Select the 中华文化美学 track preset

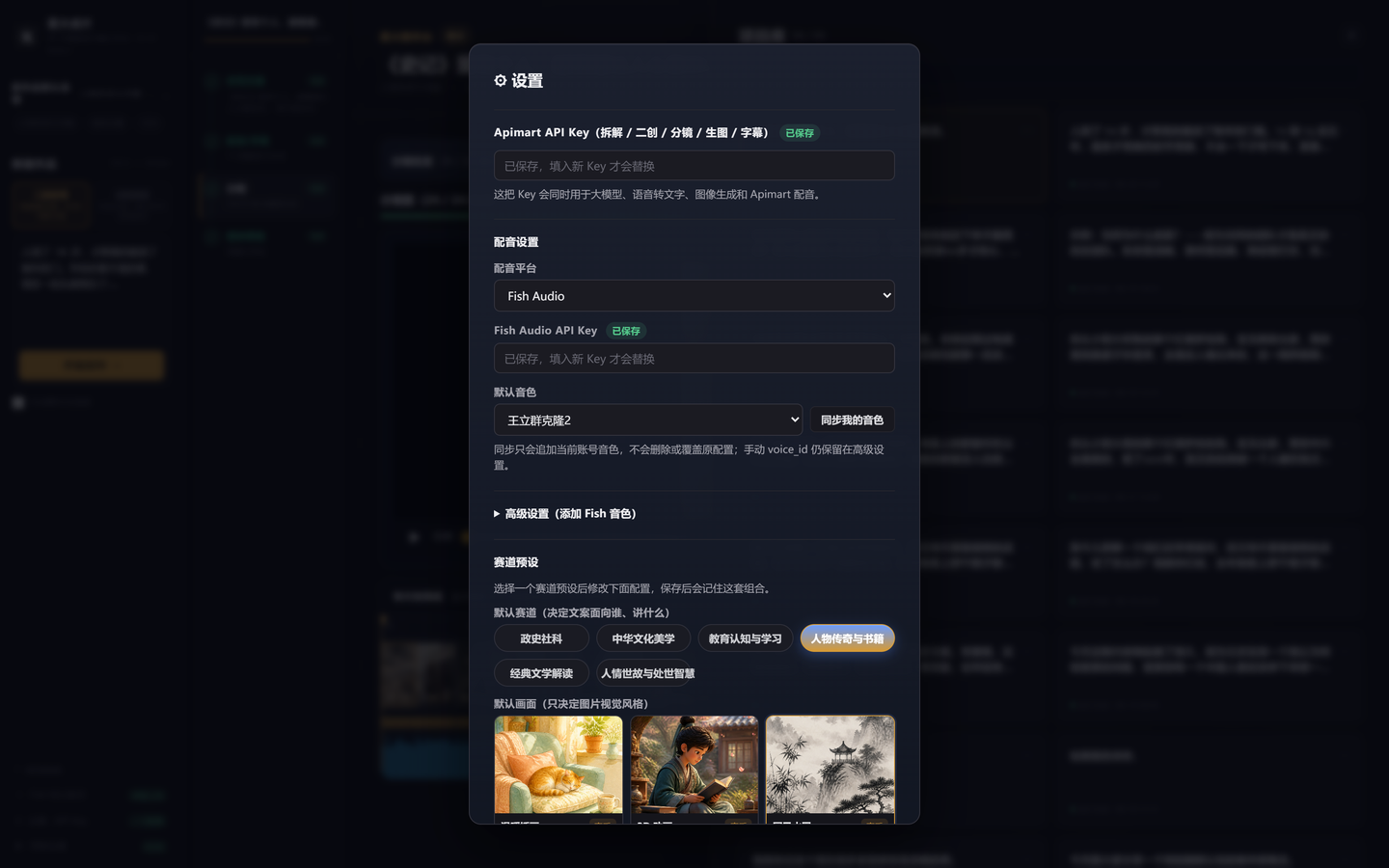point(643,638)
